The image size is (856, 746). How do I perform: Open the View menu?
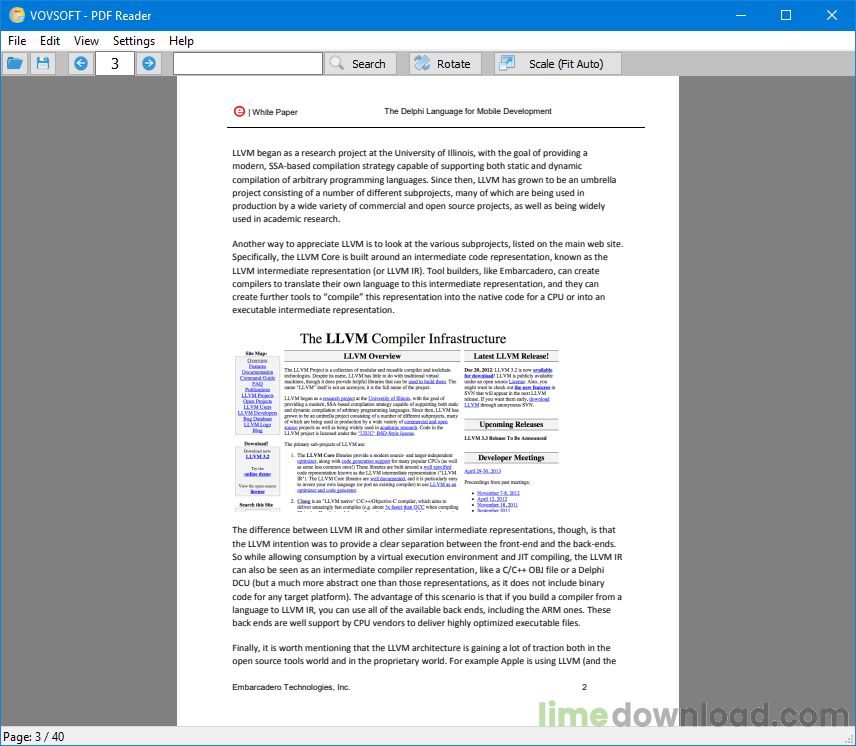[x=86, y=41]
